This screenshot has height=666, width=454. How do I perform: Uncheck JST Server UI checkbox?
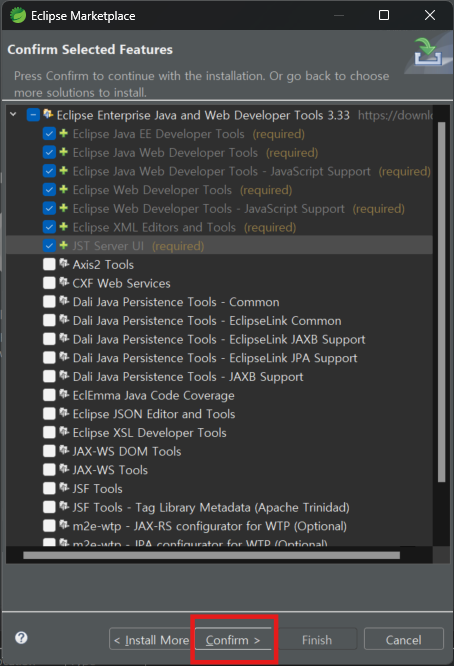click(49, 246)
